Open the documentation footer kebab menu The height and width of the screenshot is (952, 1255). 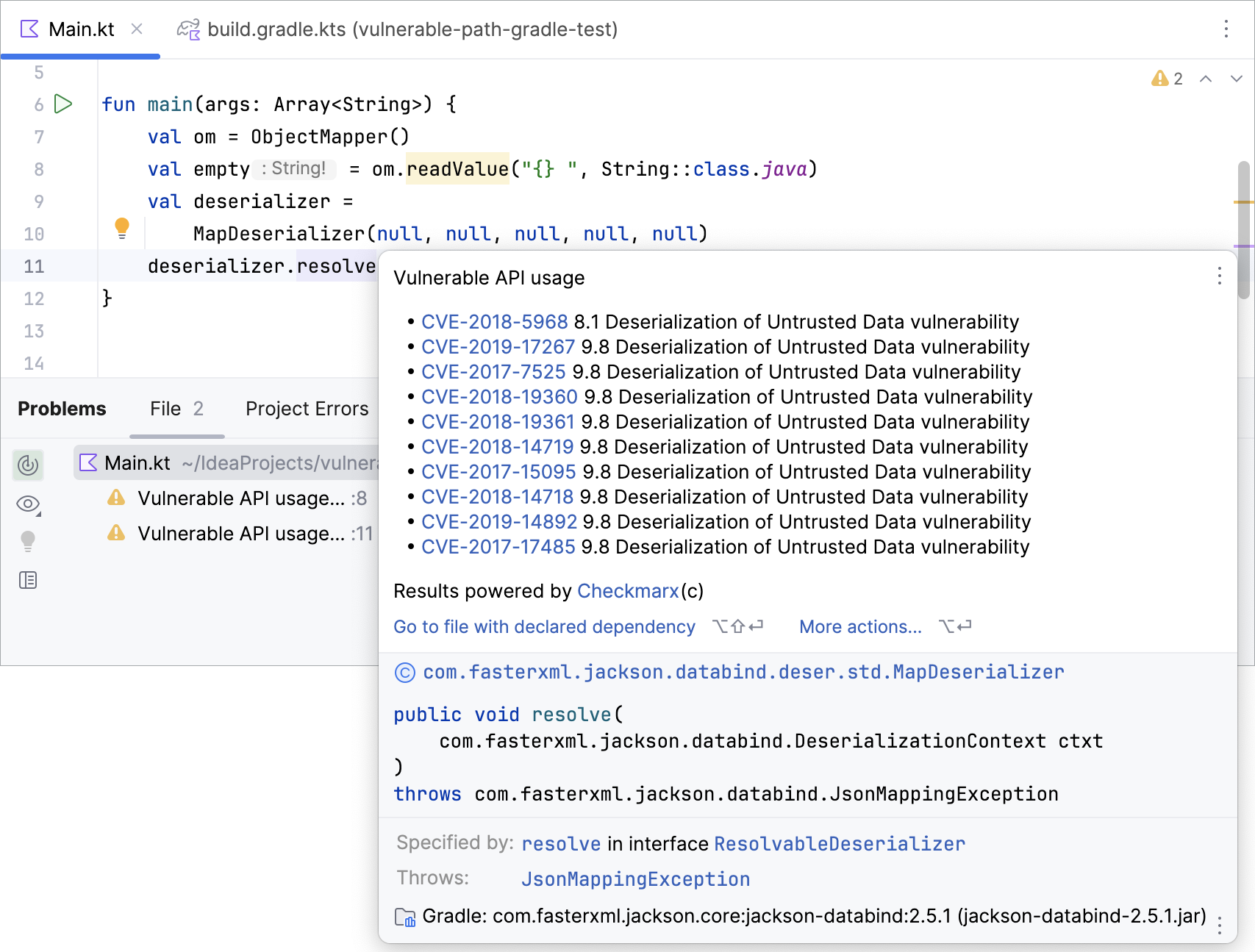tap(1220, 925)
